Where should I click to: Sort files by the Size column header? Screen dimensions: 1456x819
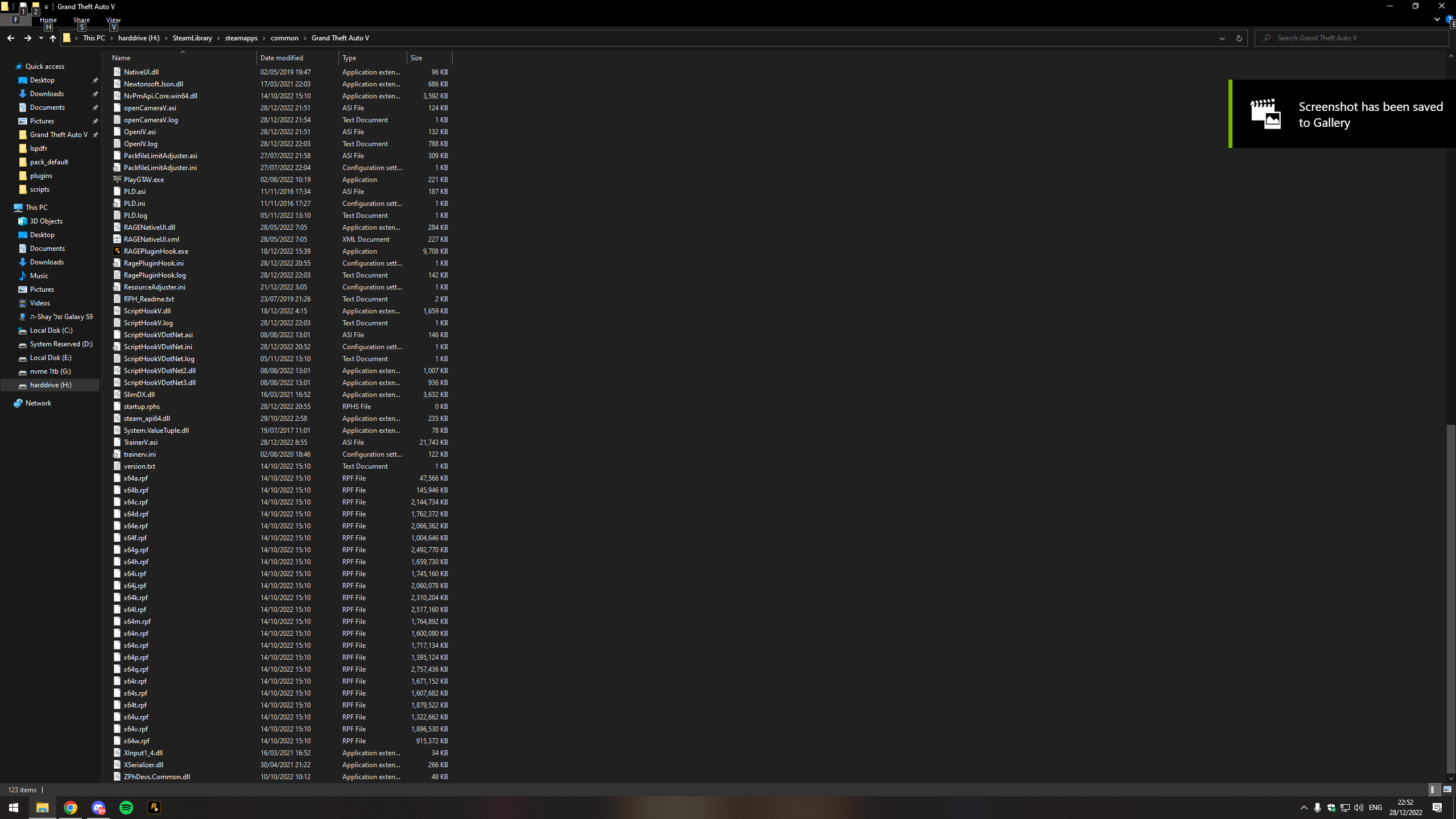tap(429, 58)
